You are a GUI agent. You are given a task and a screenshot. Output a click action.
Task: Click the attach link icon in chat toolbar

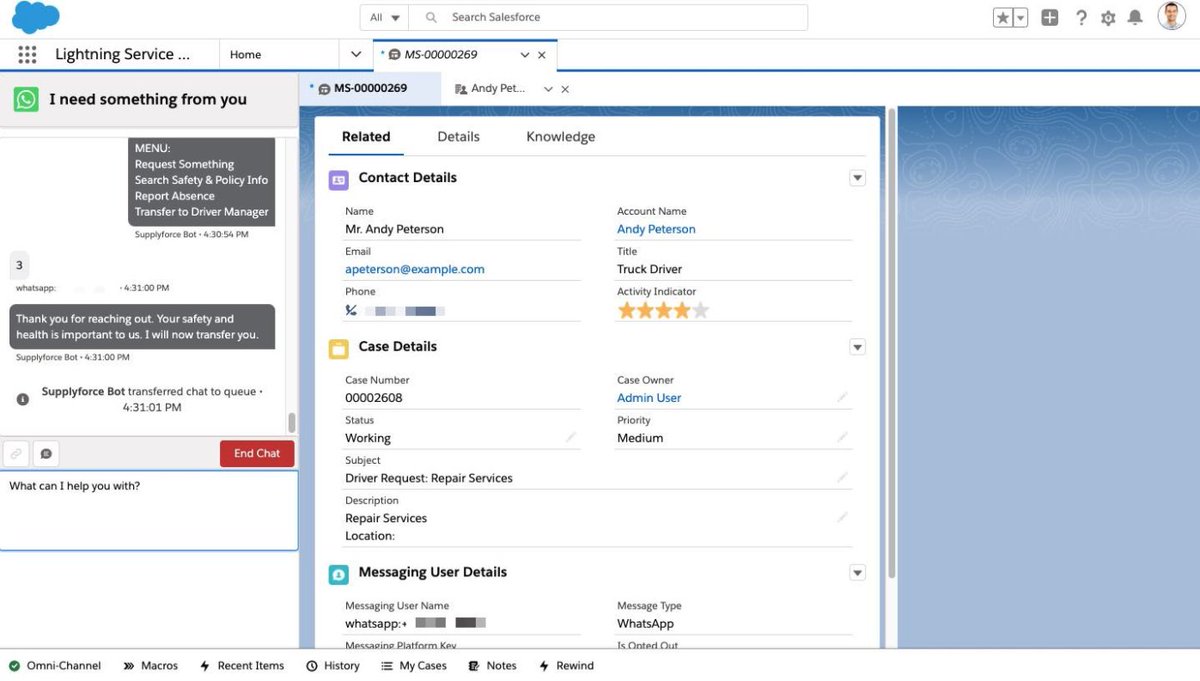point(16,454)
